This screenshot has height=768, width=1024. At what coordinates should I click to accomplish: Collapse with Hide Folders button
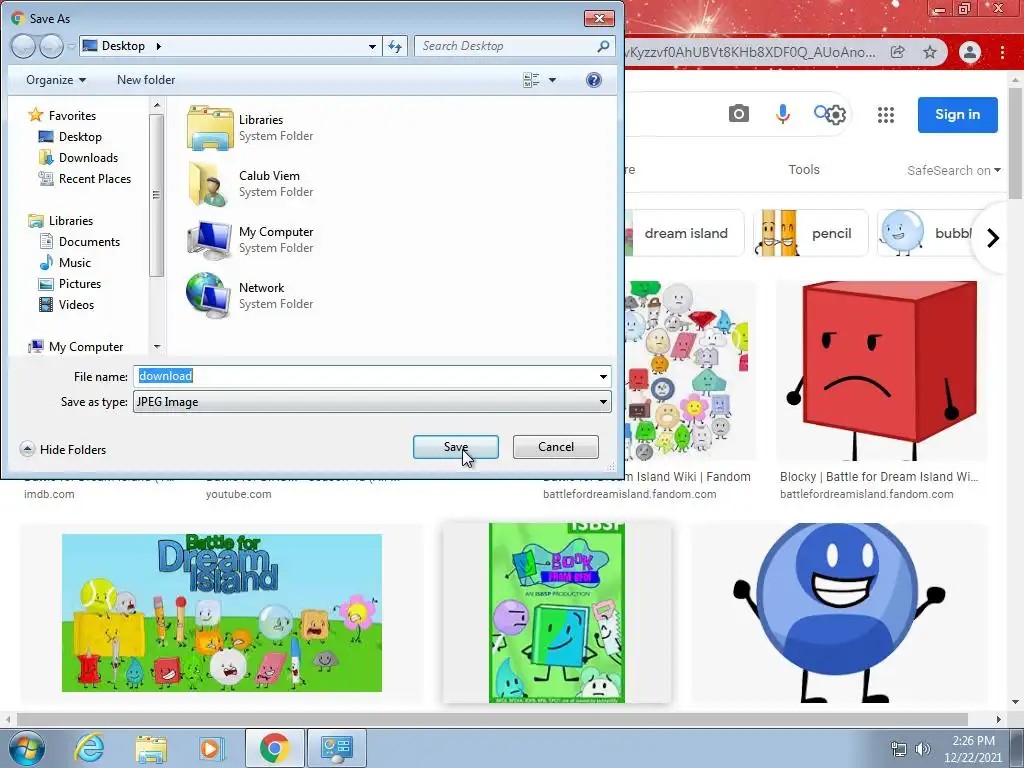(63, 449)
